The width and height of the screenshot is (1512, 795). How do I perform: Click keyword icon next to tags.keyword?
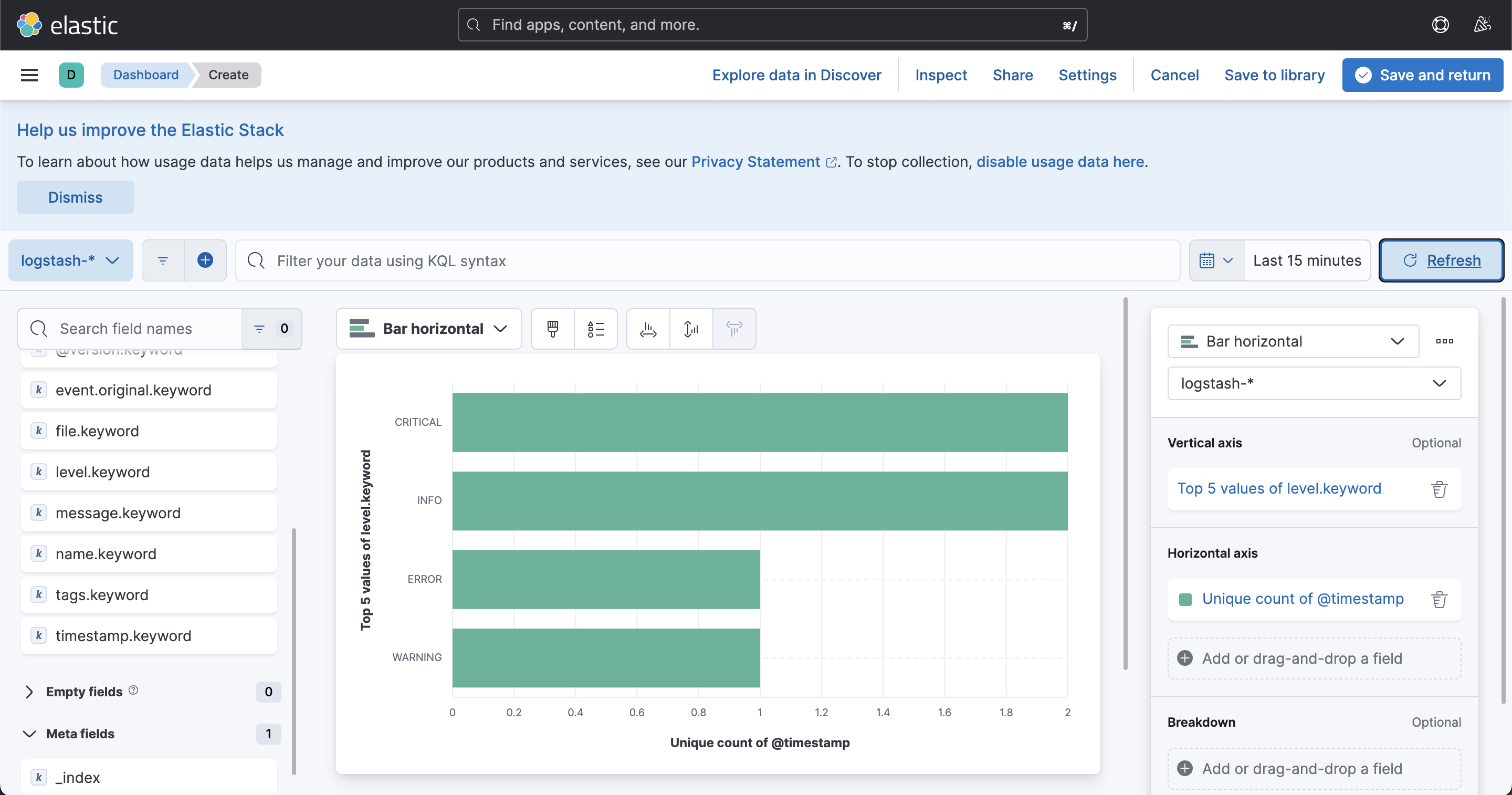(39, 594)
